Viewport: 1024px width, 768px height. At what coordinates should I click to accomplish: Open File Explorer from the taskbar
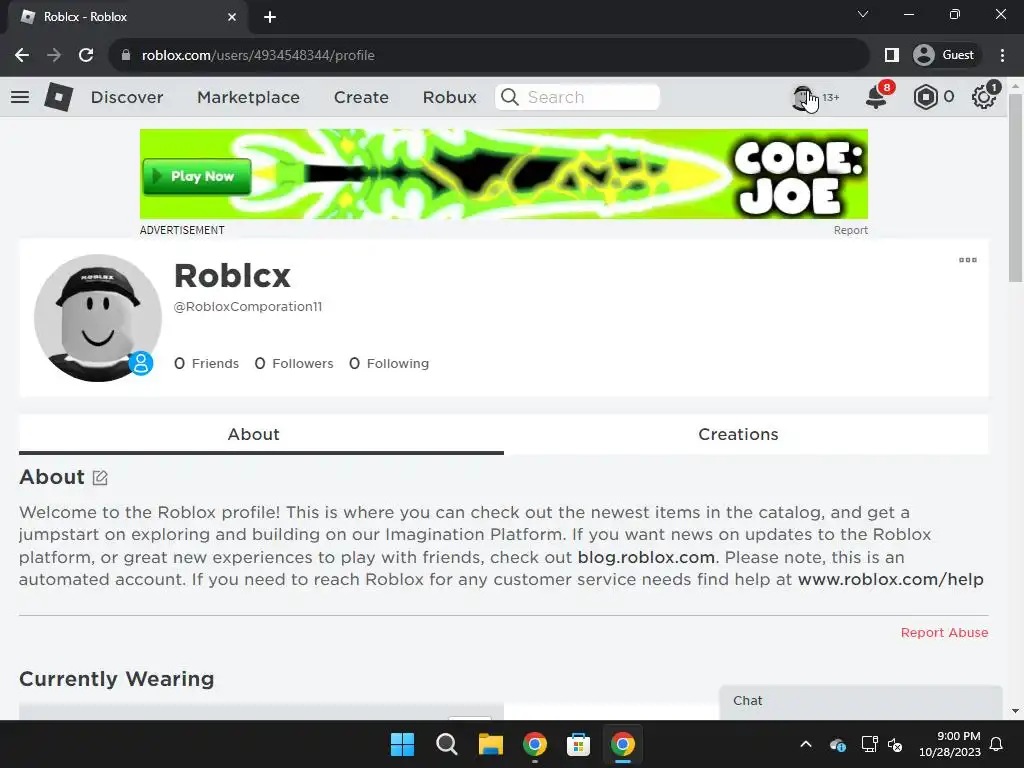coord(490,744)
